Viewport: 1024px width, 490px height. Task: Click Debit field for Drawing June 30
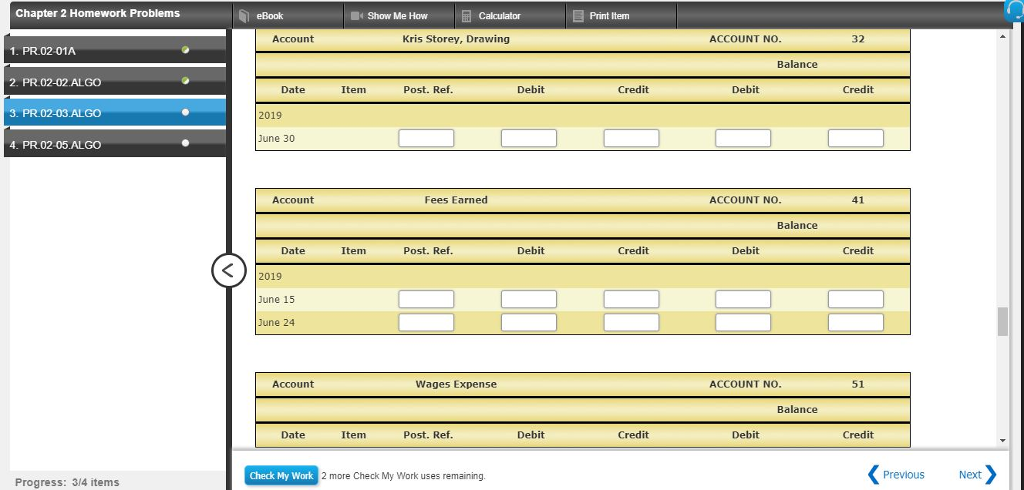point(529,138)
